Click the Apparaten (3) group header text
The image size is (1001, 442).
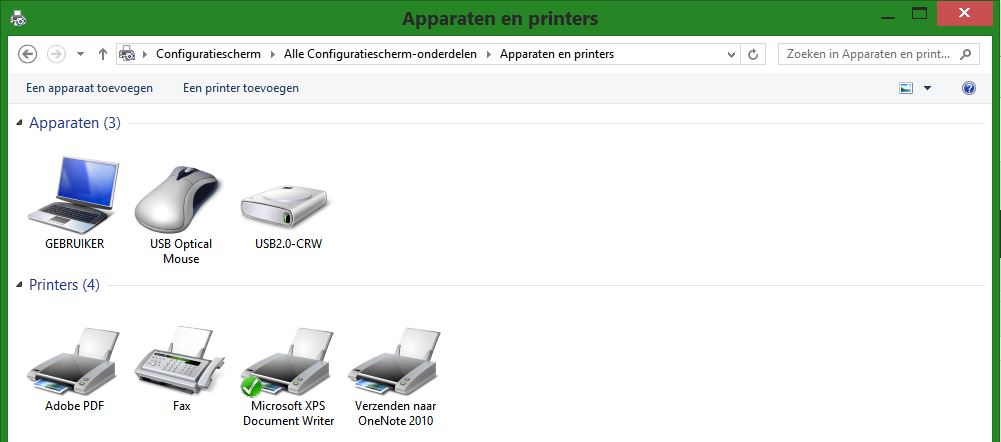75,123
